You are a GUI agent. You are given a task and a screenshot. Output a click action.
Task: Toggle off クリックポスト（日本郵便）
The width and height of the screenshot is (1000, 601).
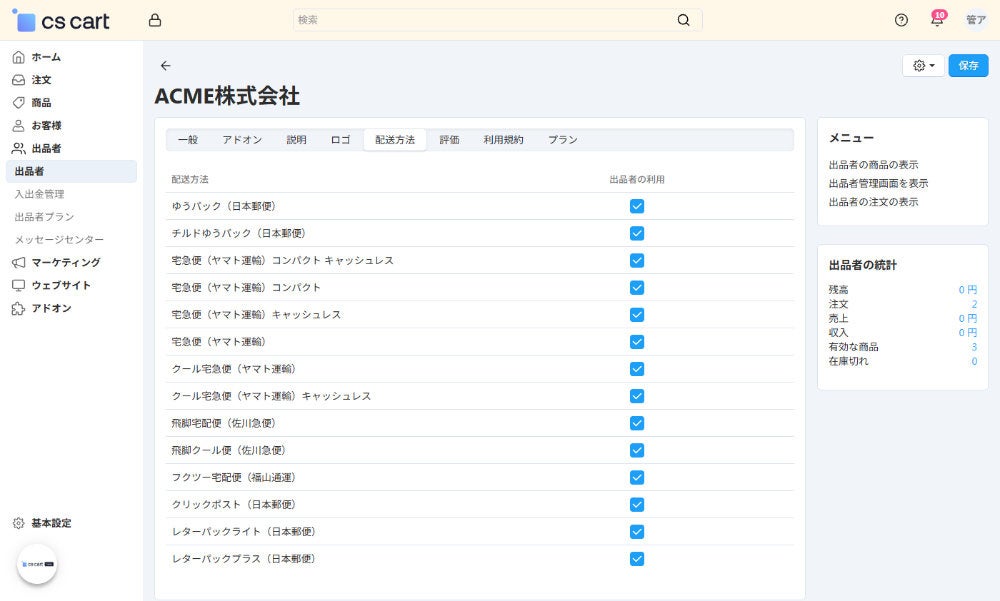[637, 504]
